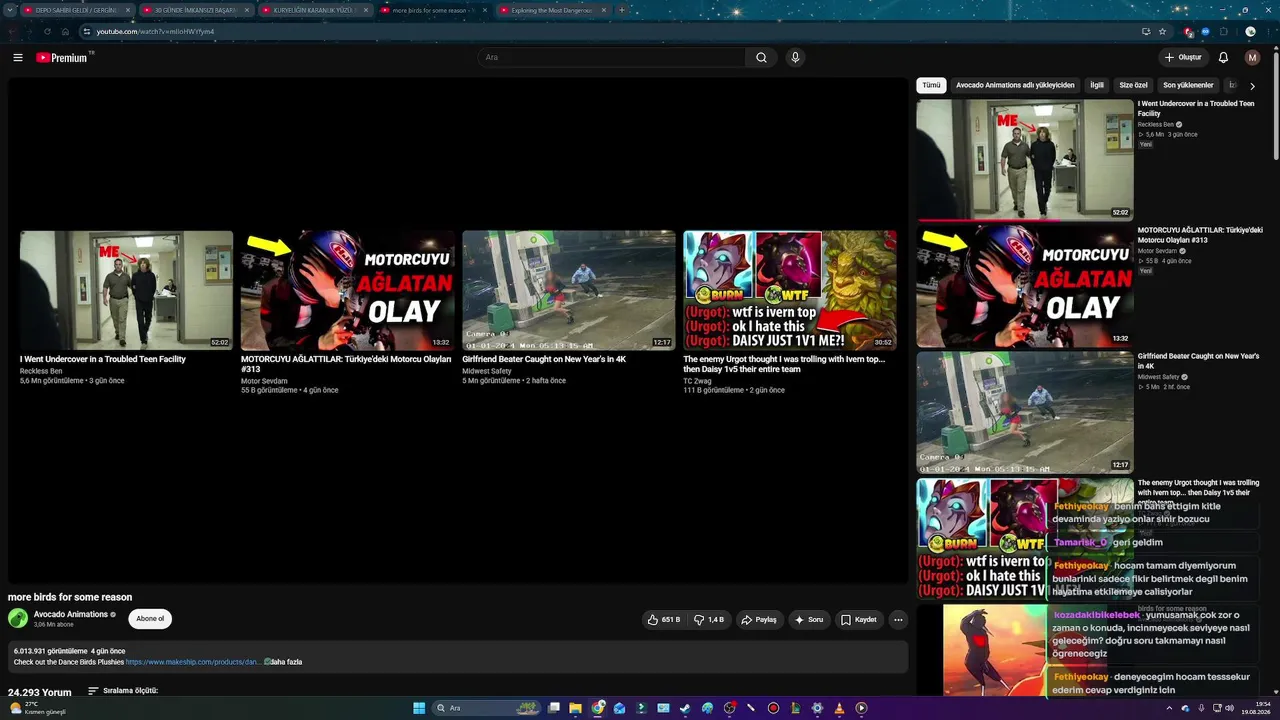Open a new browser tab
Image resolution: width=1280 pixels, height=720 pixels.
(x=622, y=10)
